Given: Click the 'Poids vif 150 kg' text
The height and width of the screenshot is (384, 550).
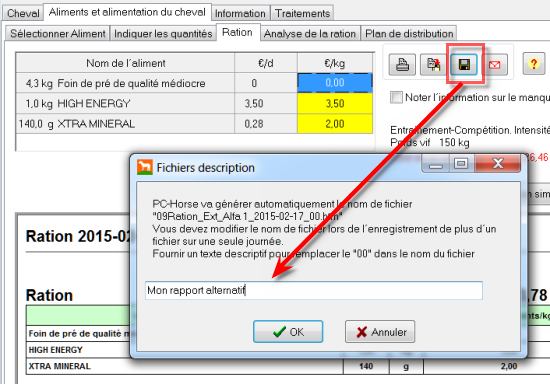Looking at the screenshot, I should tap(430, 142).
